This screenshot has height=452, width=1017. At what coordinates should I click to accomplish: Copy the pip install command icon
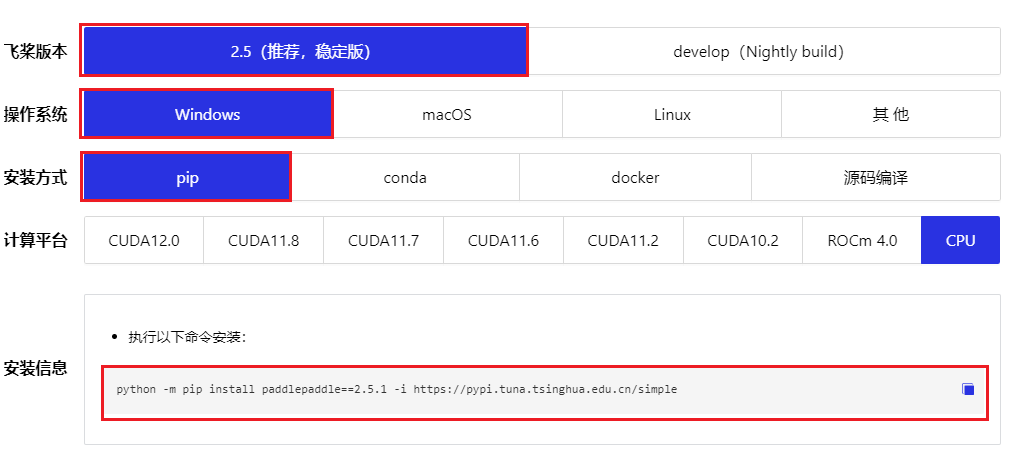pos(967,389)
